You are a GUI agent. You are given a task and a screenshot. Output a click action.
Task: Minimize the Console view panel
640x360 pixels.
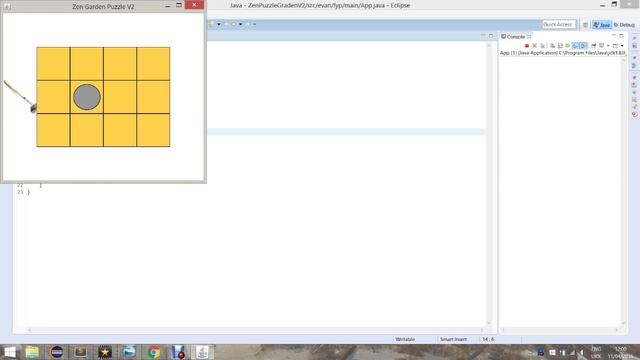pos(613,36)
